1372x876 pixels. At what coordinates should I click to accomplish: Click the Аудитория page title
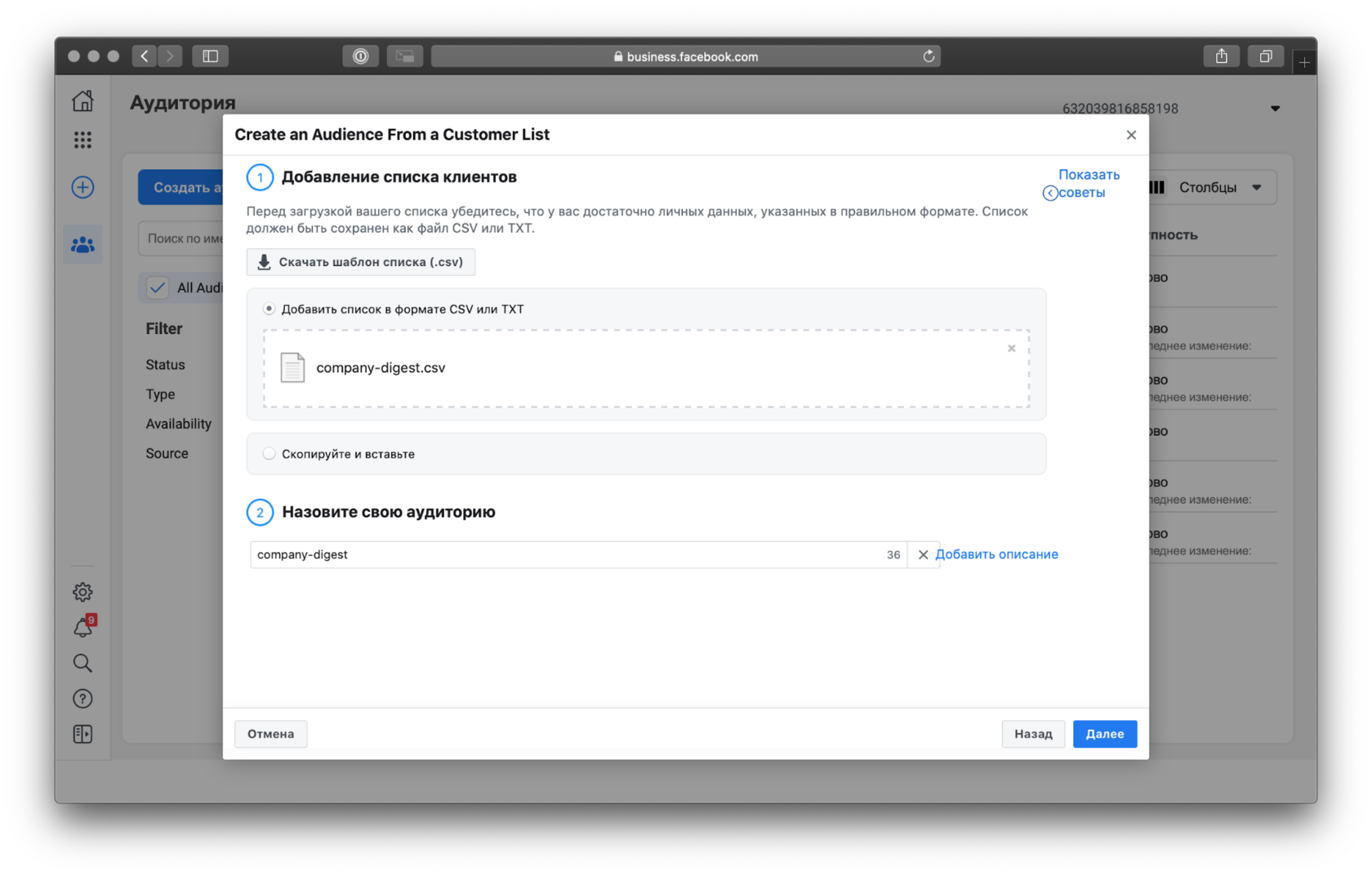click(183, 103)
